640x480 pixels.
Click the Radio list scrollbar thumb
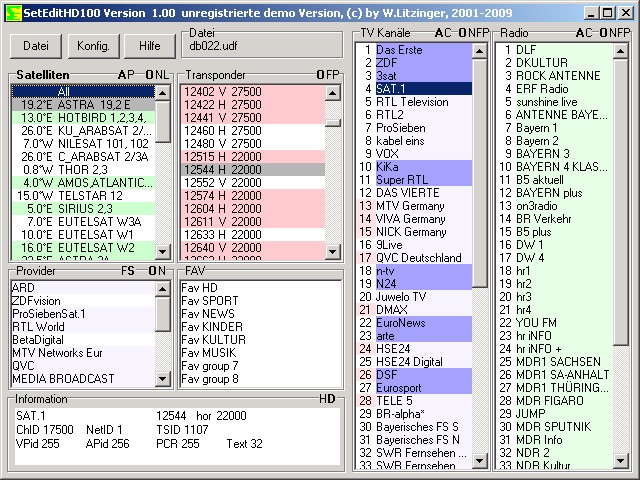[621, 202]
